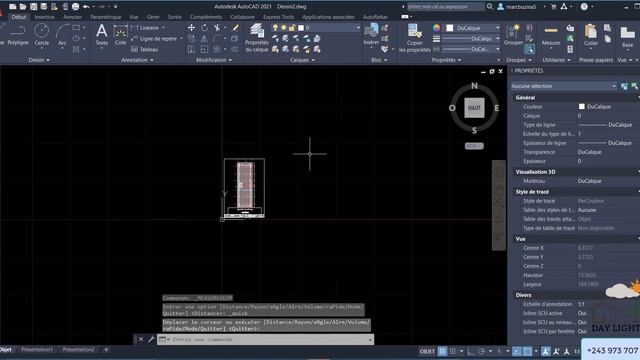Switch to Présentation2 layout tab

tap(78, 350)
